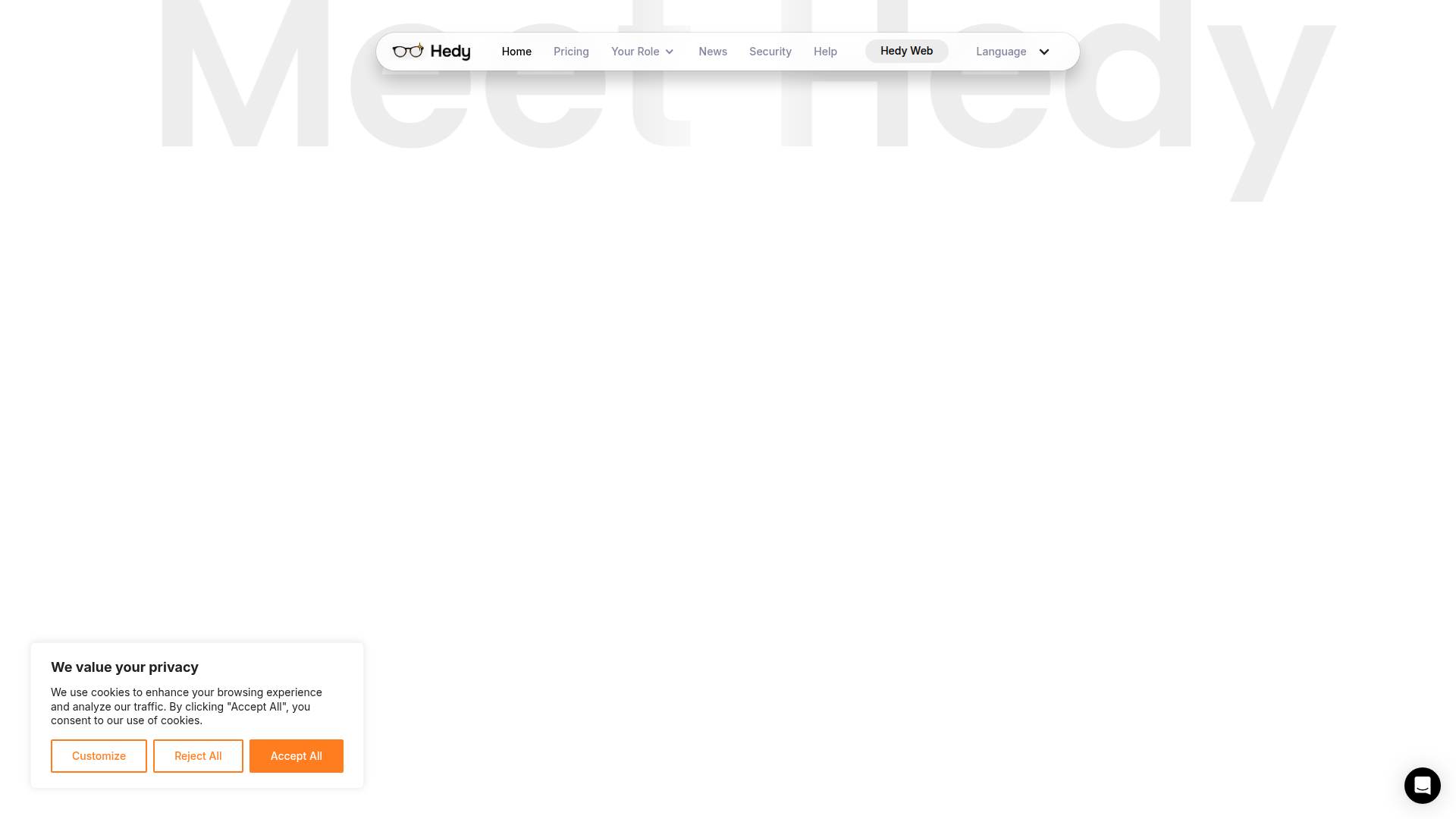Open the chat support widget icon
The width and height of the screenshot is (1456, 819).
coord(1422,785)
